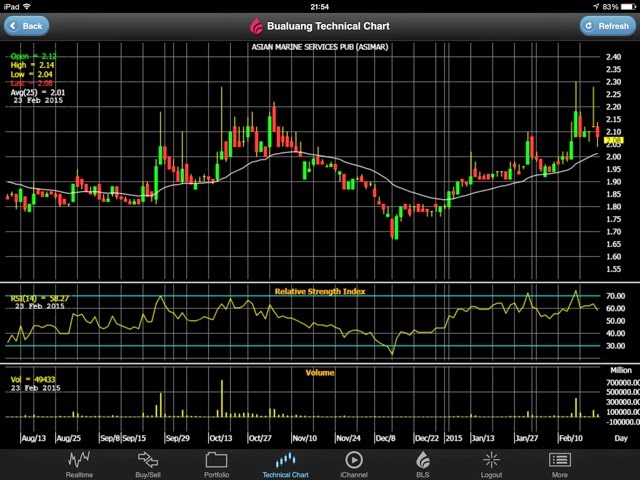Tap the Open = 2.12 value
The height and width of the screenshot is (480, 640).
pyautogui.click(x=33, y=56)
